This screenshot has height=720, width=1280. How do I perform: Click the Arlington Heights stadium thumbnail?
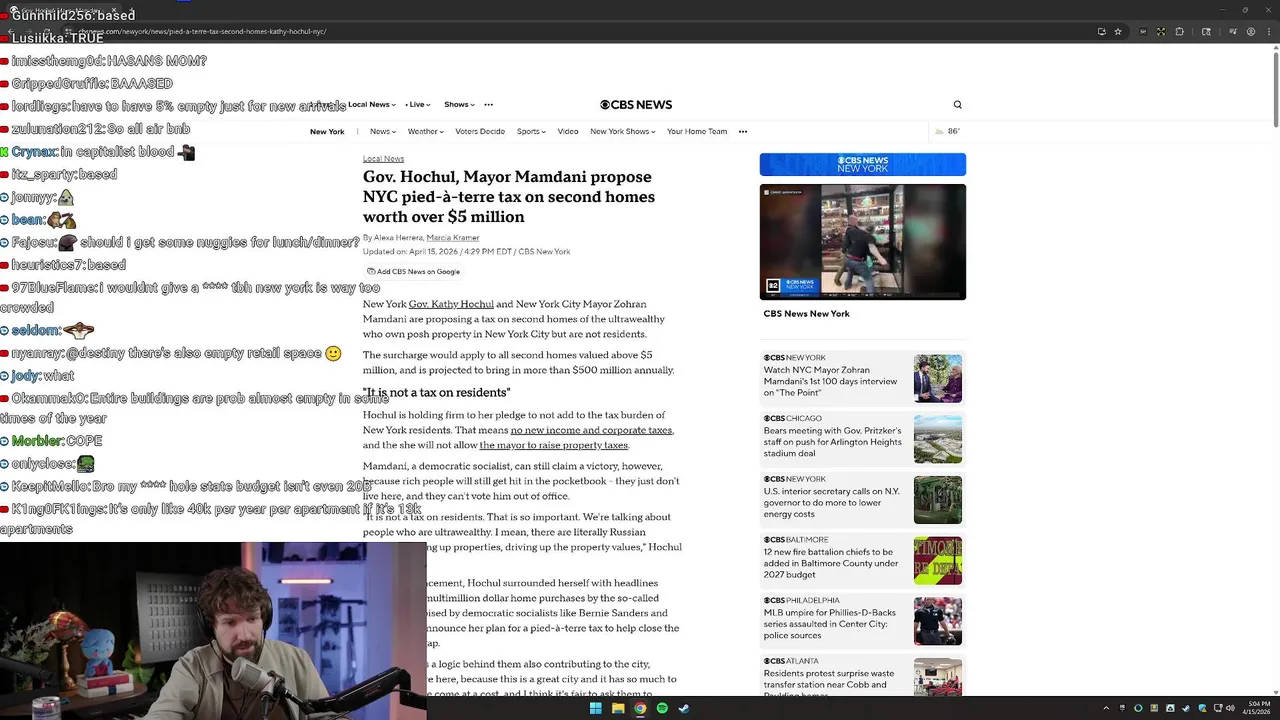938,439
